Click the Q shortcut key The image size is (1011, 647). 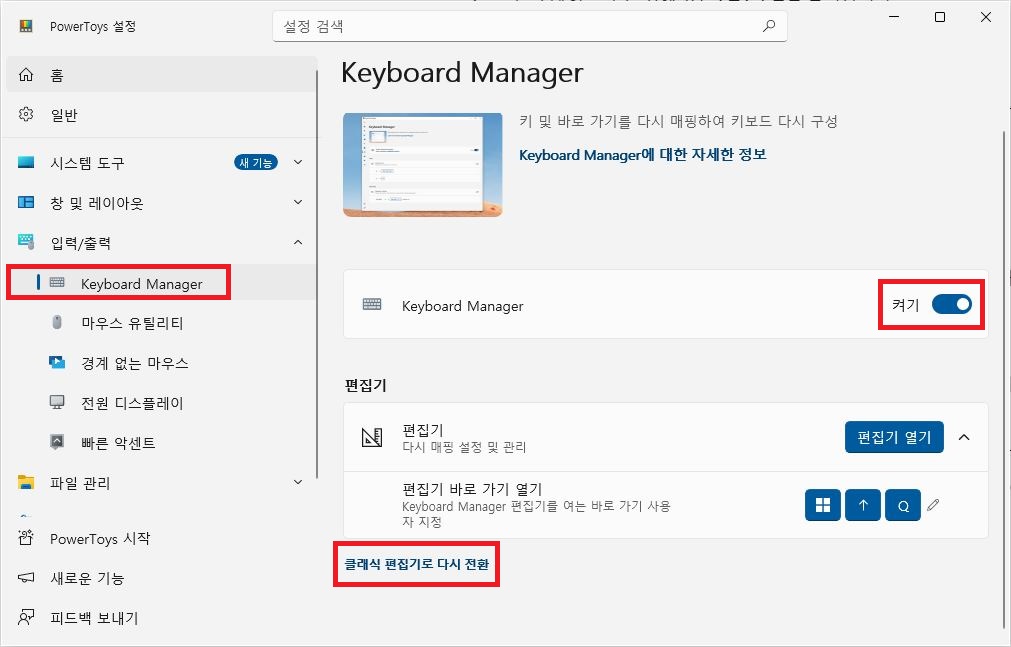pos(903,505)
